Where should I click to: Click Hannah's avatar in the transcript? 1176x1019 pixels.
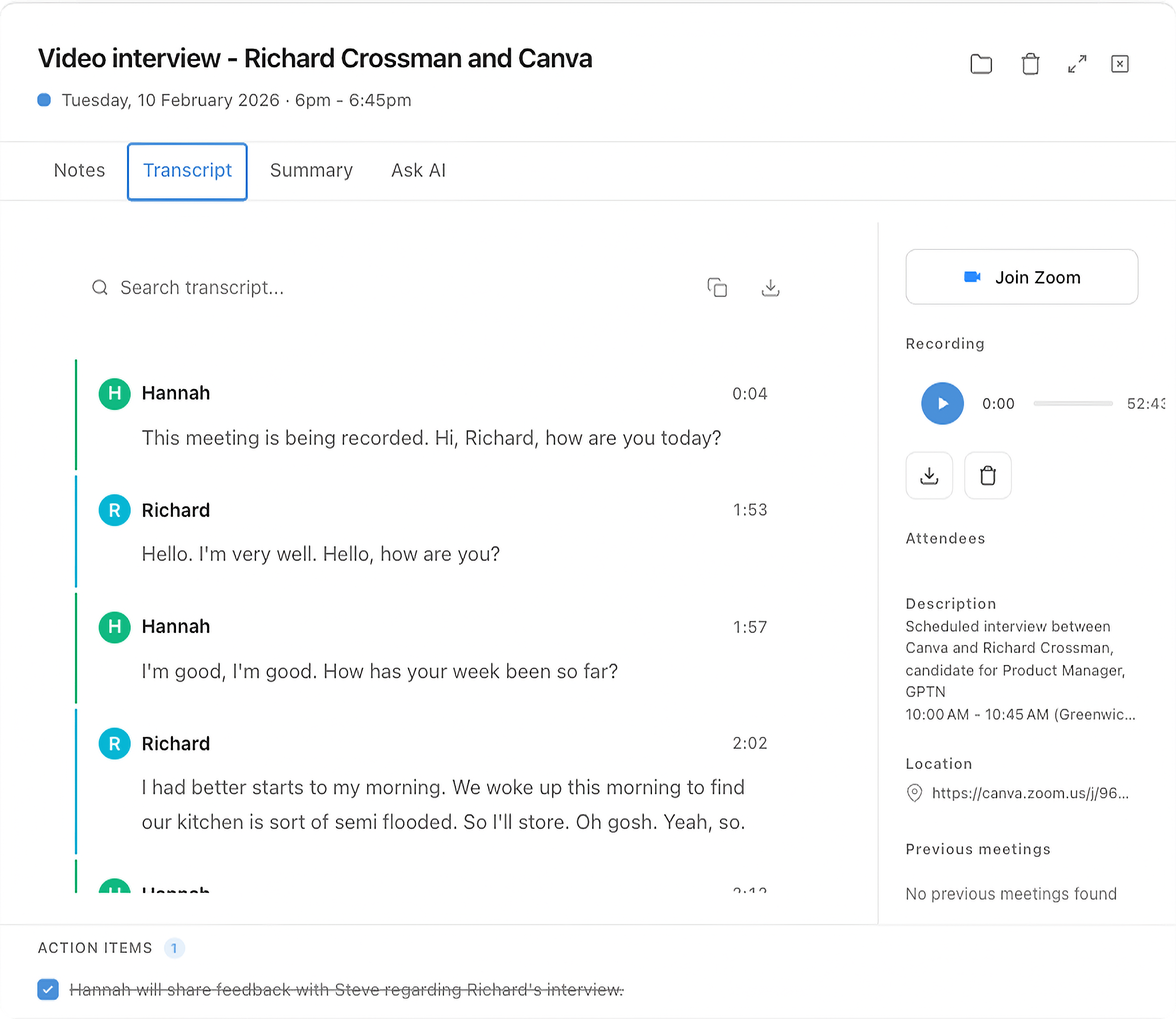114,393
